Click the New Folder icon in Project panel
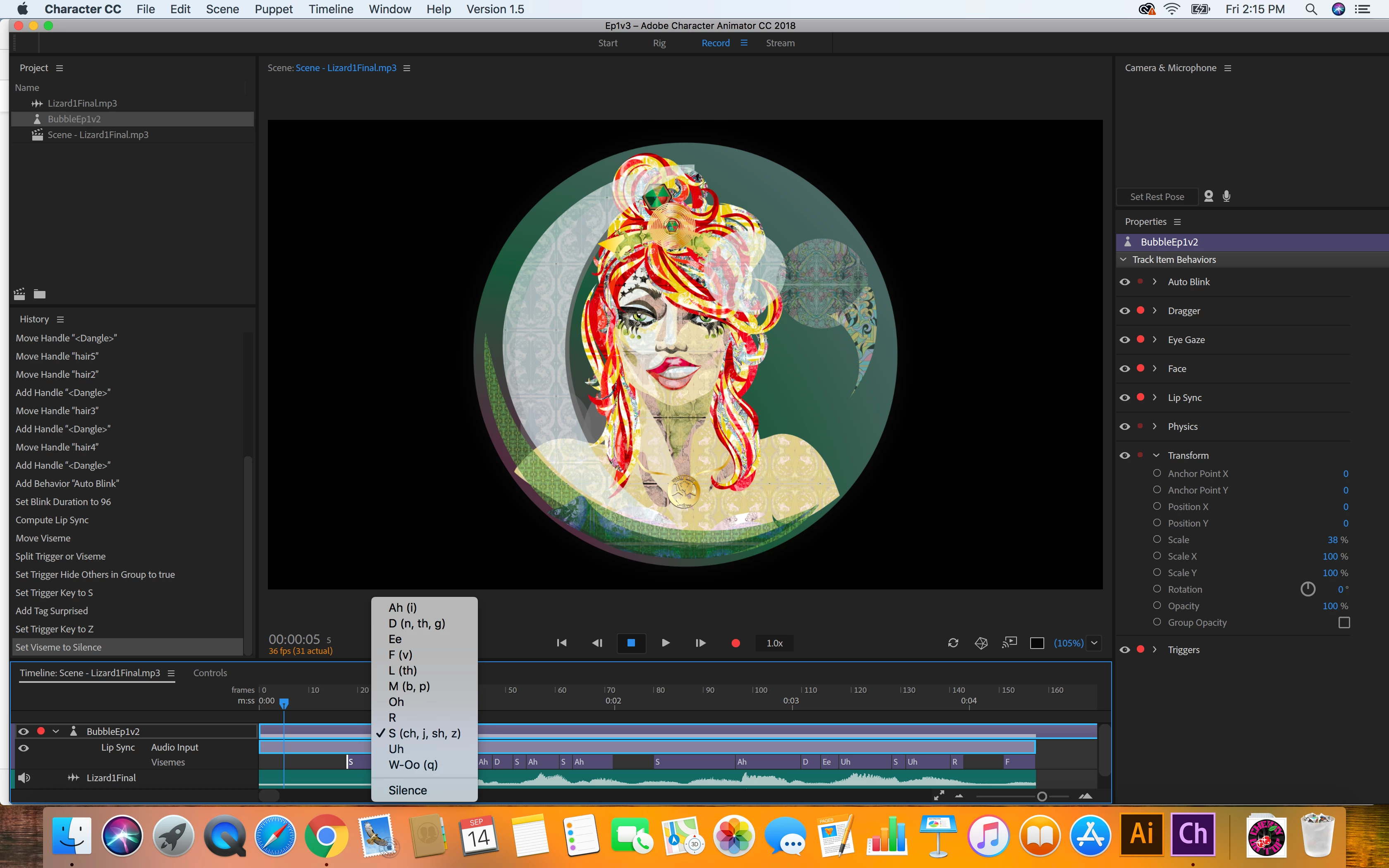 click(40, 294)
